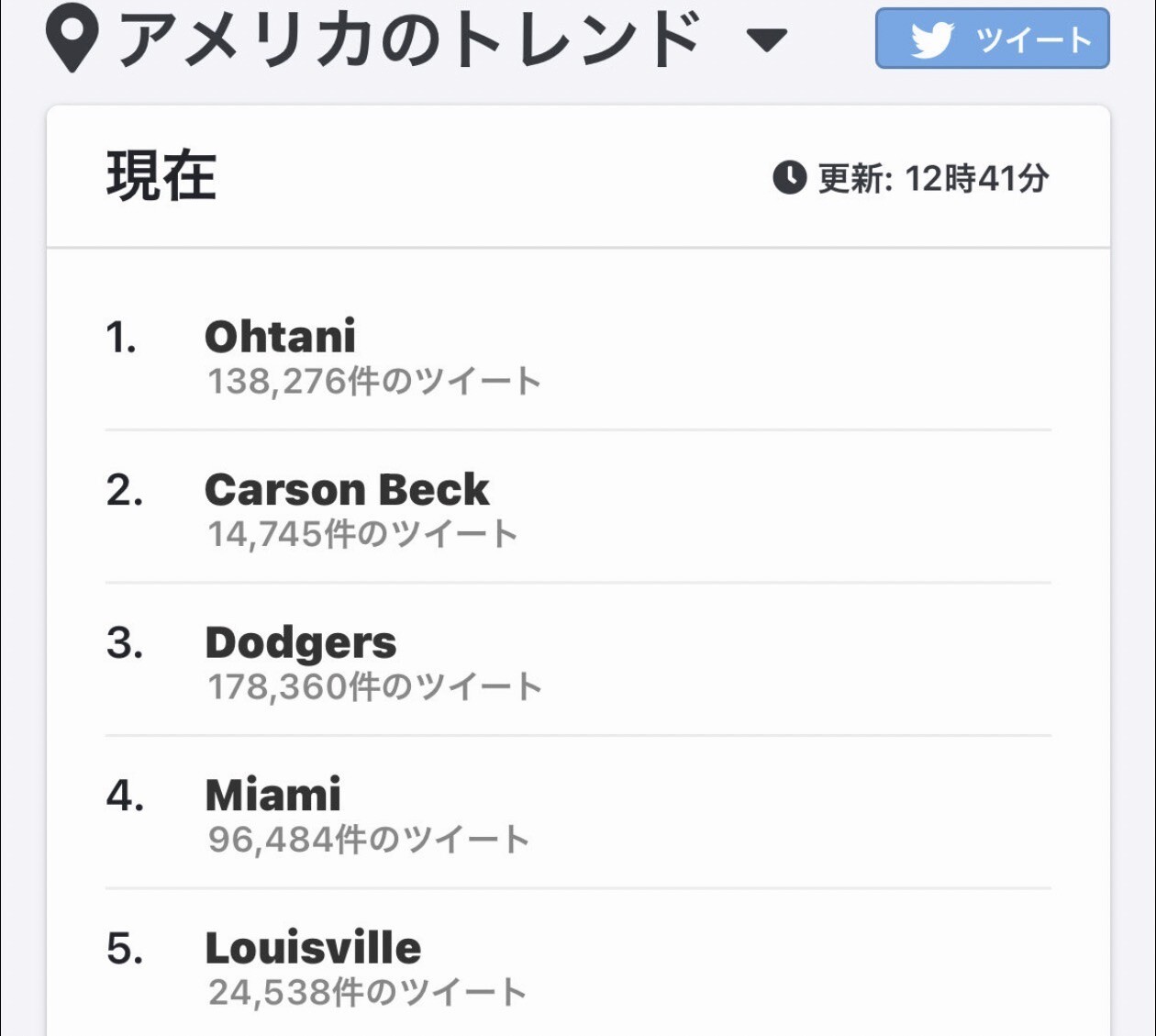Click the 24,538件のツイート count
Viewport: 1156px width, 1036px height.
click(367, 992)
